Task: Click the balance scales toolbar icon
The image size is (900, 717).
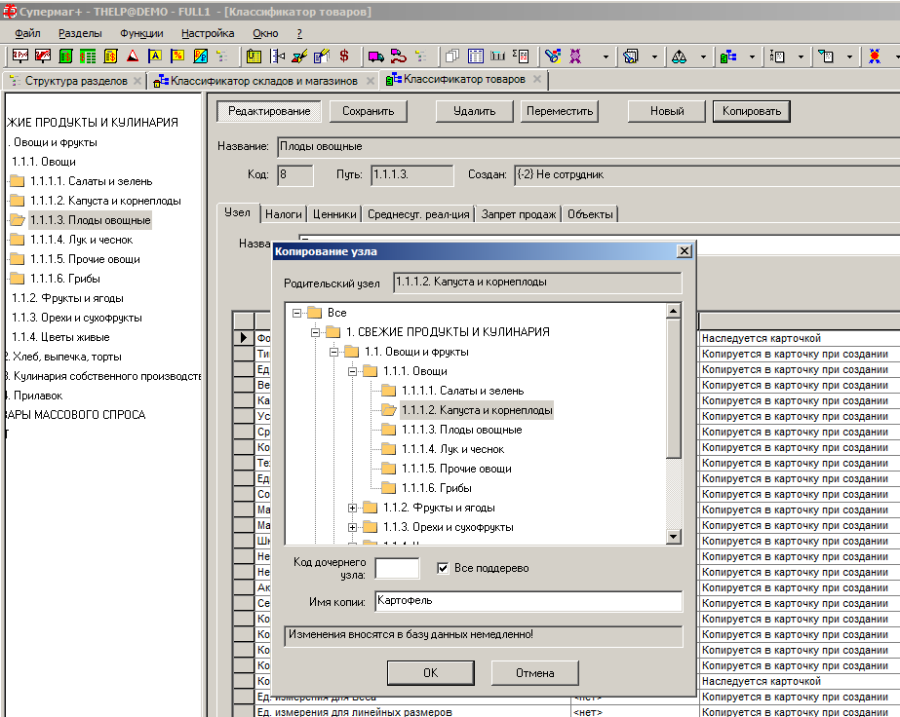Action: [679, 56]
